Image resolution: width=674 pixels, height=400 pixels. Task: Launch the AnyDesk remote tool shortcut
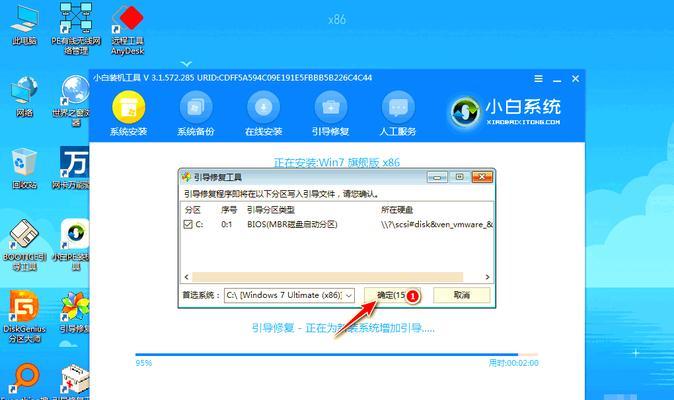(127, 30)
